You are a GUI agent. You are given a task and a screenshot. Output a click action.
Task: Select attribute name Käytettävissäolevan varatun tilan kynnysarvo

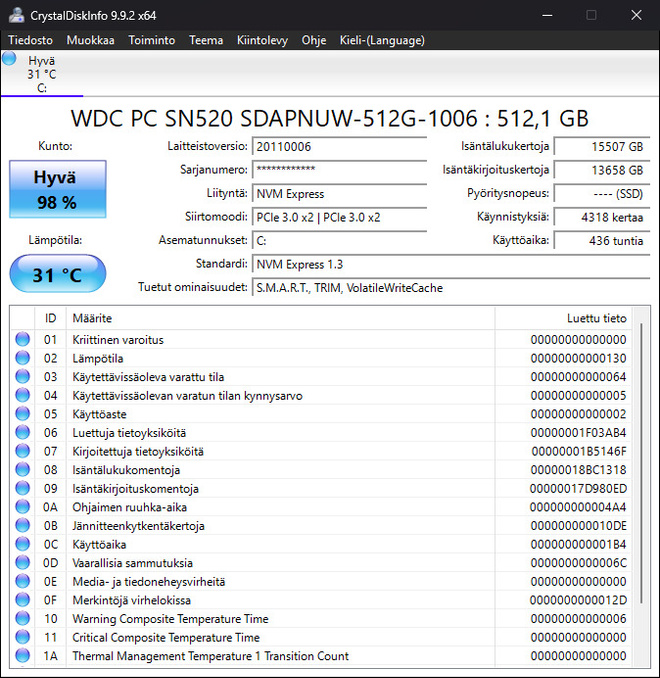(187, 396)
